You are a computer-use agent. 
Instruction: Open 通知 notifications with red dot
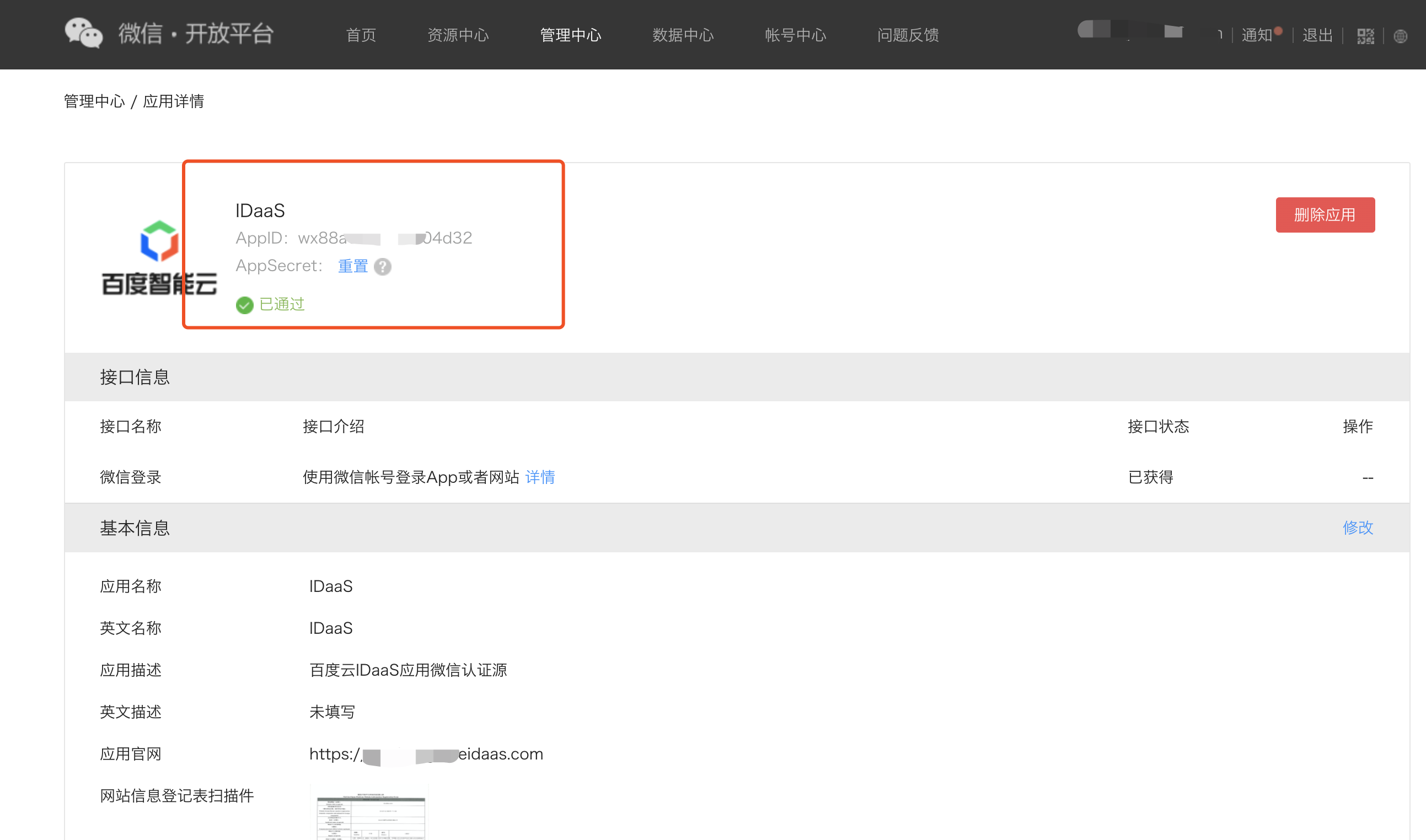(1257, 35)
